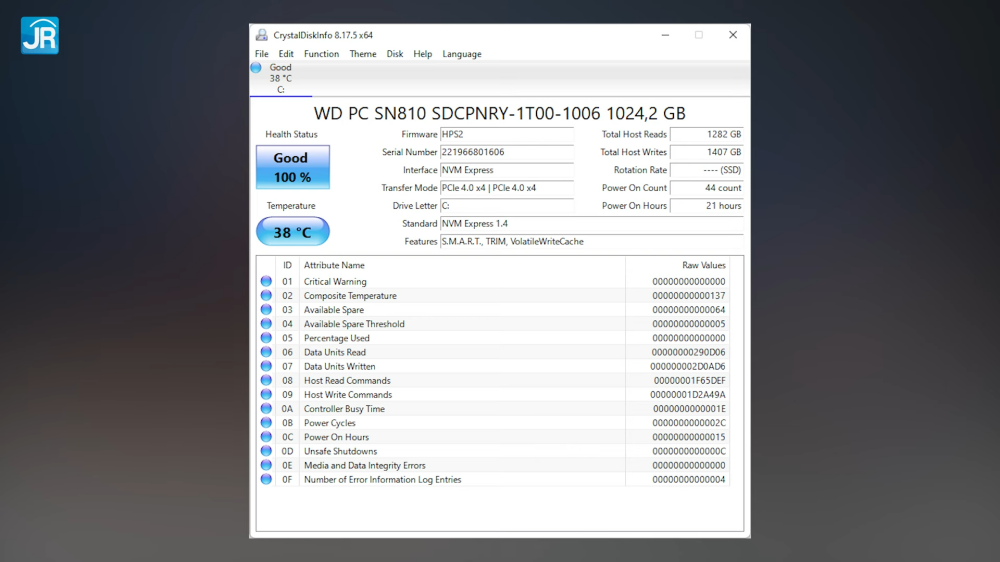Click the Serial Number field
The height and width of the screenshot is (562, 1000).
[x=506, y=152]
